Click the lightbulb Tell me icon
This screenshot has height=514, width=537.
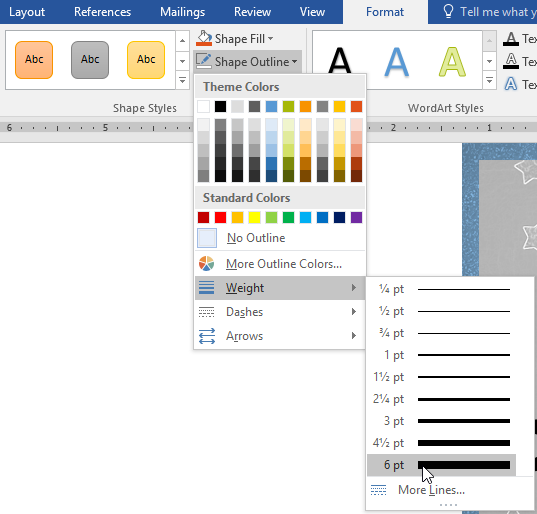(448, 12)
